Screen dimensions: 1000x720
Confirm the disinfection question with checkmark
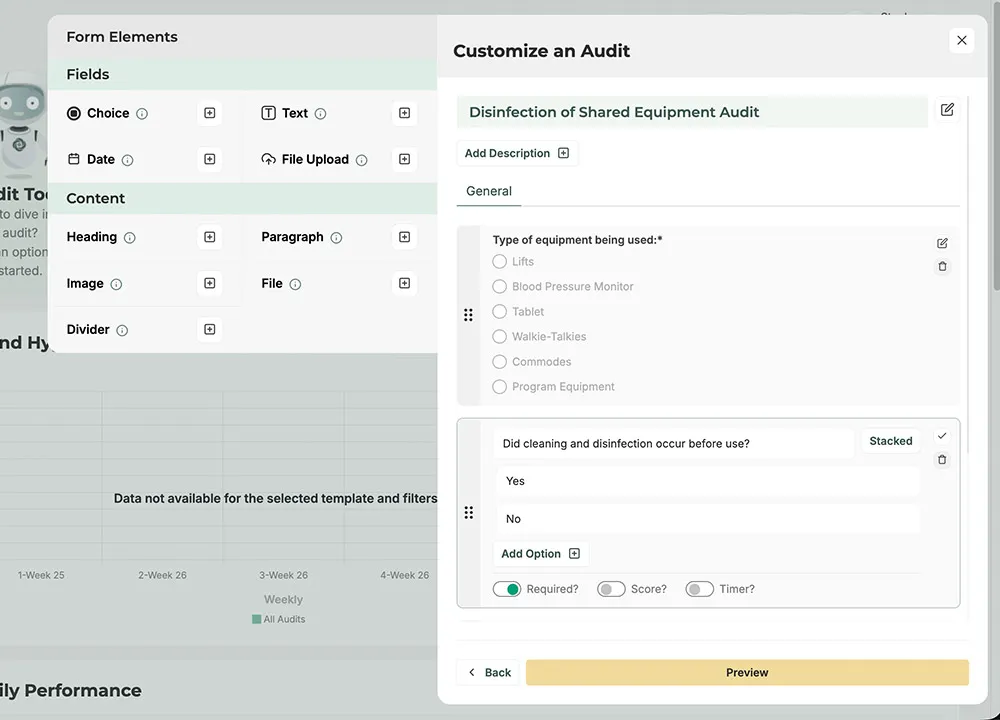coord(942,436)
